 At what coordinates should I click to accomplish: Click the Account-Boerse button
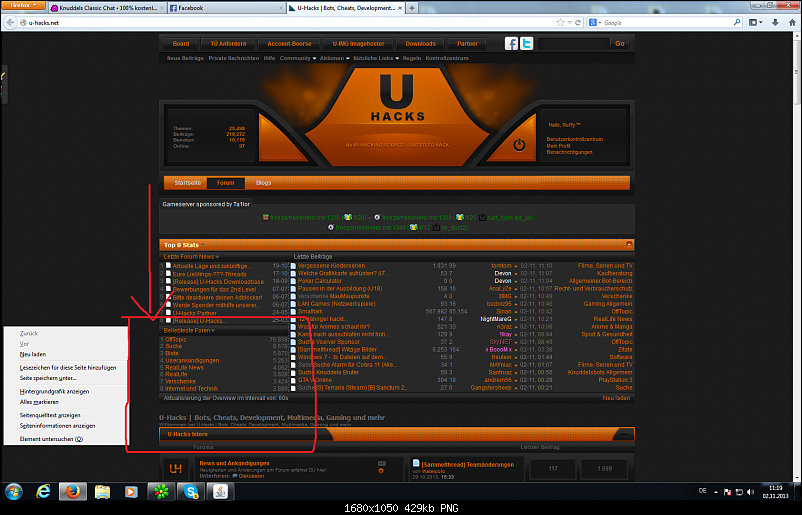point(289,44)
